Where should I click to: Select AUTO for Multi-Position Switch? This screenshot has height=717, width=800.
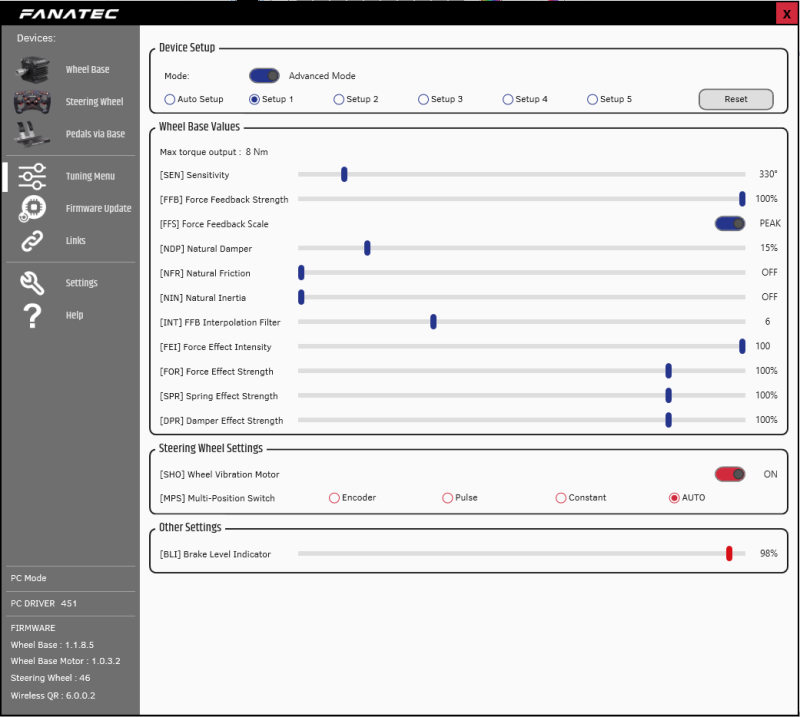674,498
